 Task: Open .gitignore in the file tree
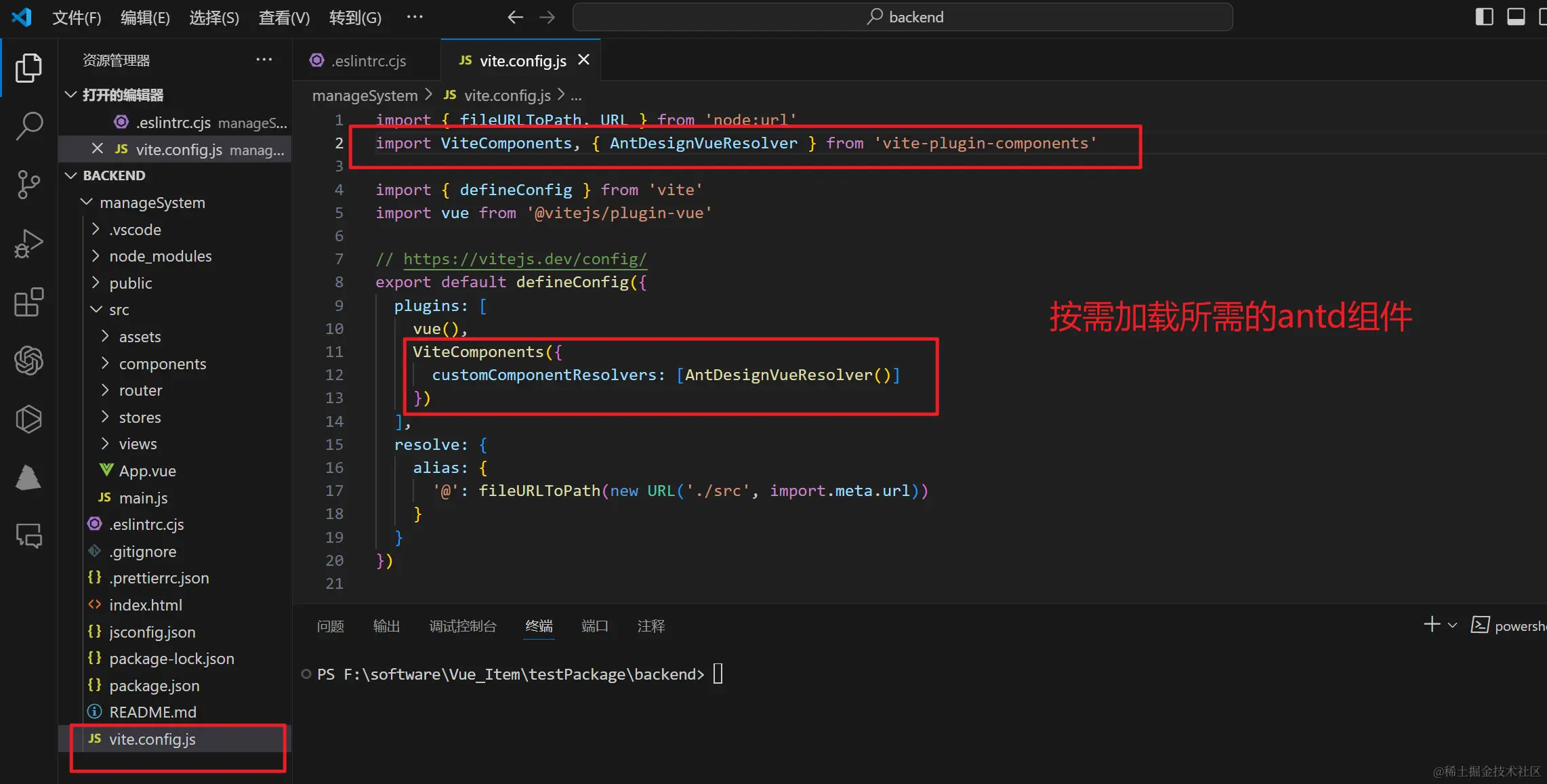[175, 552]
